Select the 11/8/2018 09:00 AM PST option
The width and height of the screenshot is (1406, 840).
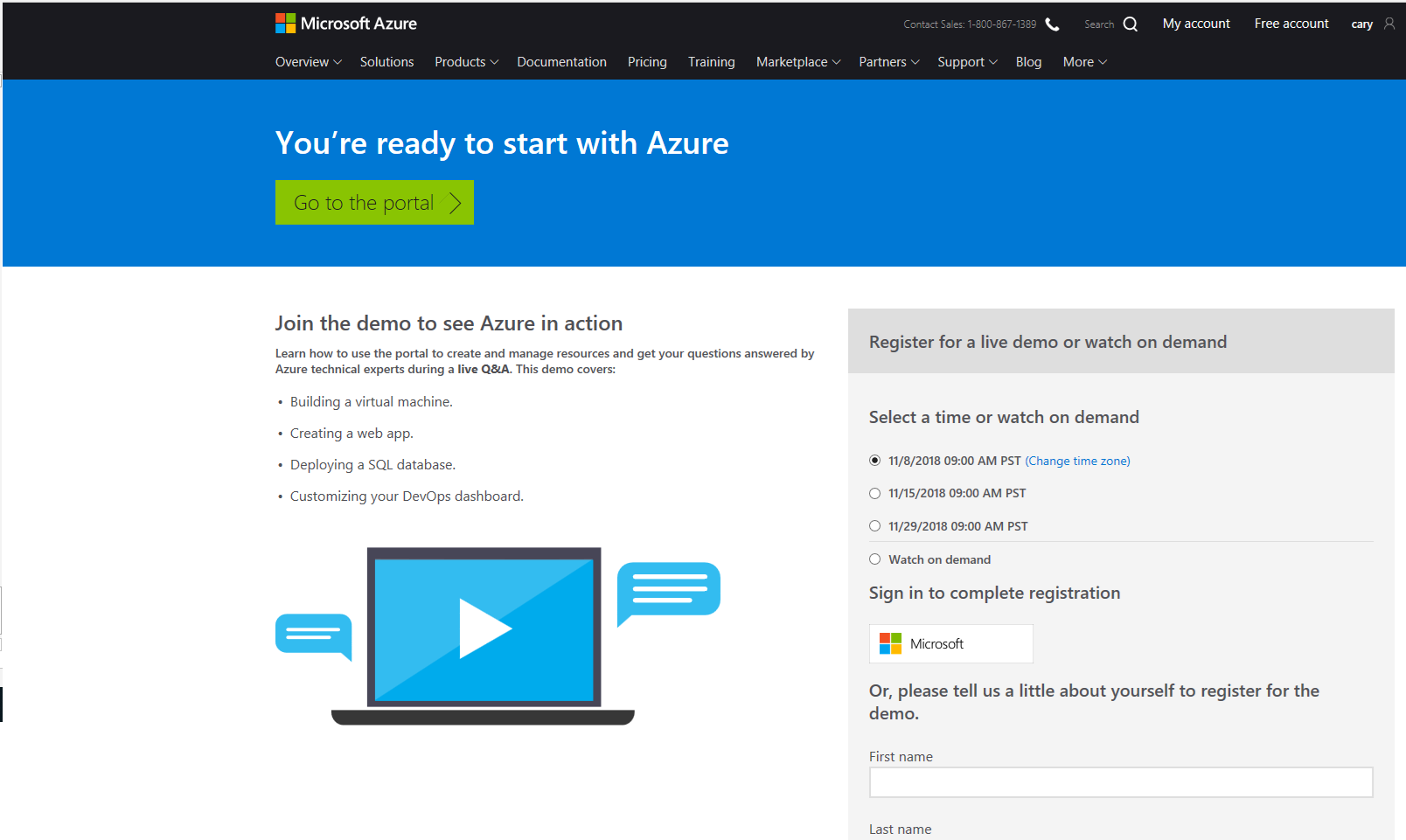tap(874, 461)
